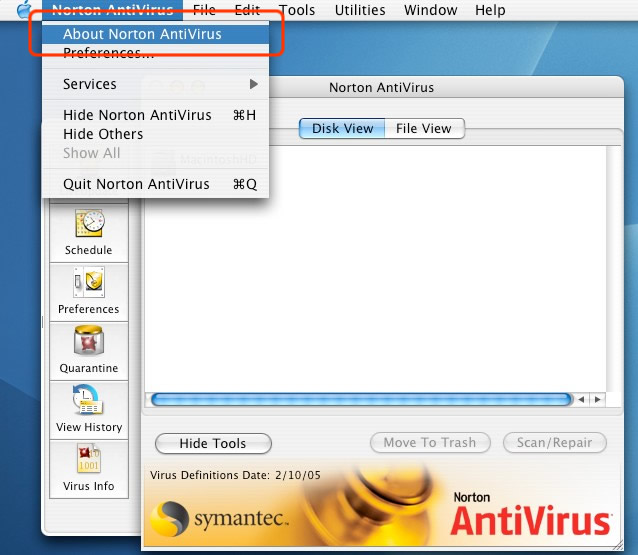
Task: Open the Tools menu
Action: pos(297,10)
